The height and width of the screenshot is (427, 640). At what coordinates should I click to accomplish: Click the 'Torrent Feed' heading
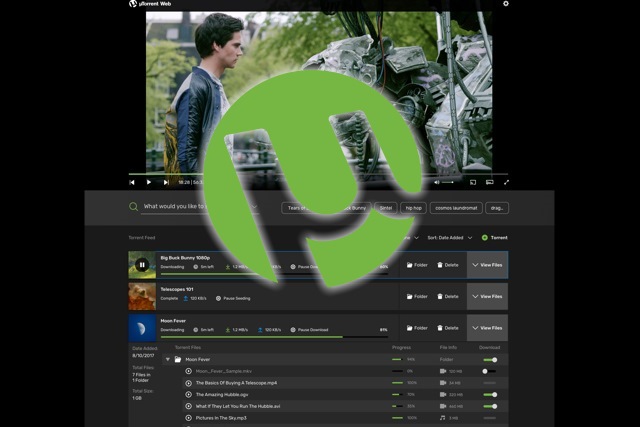[x=142, y=238]
